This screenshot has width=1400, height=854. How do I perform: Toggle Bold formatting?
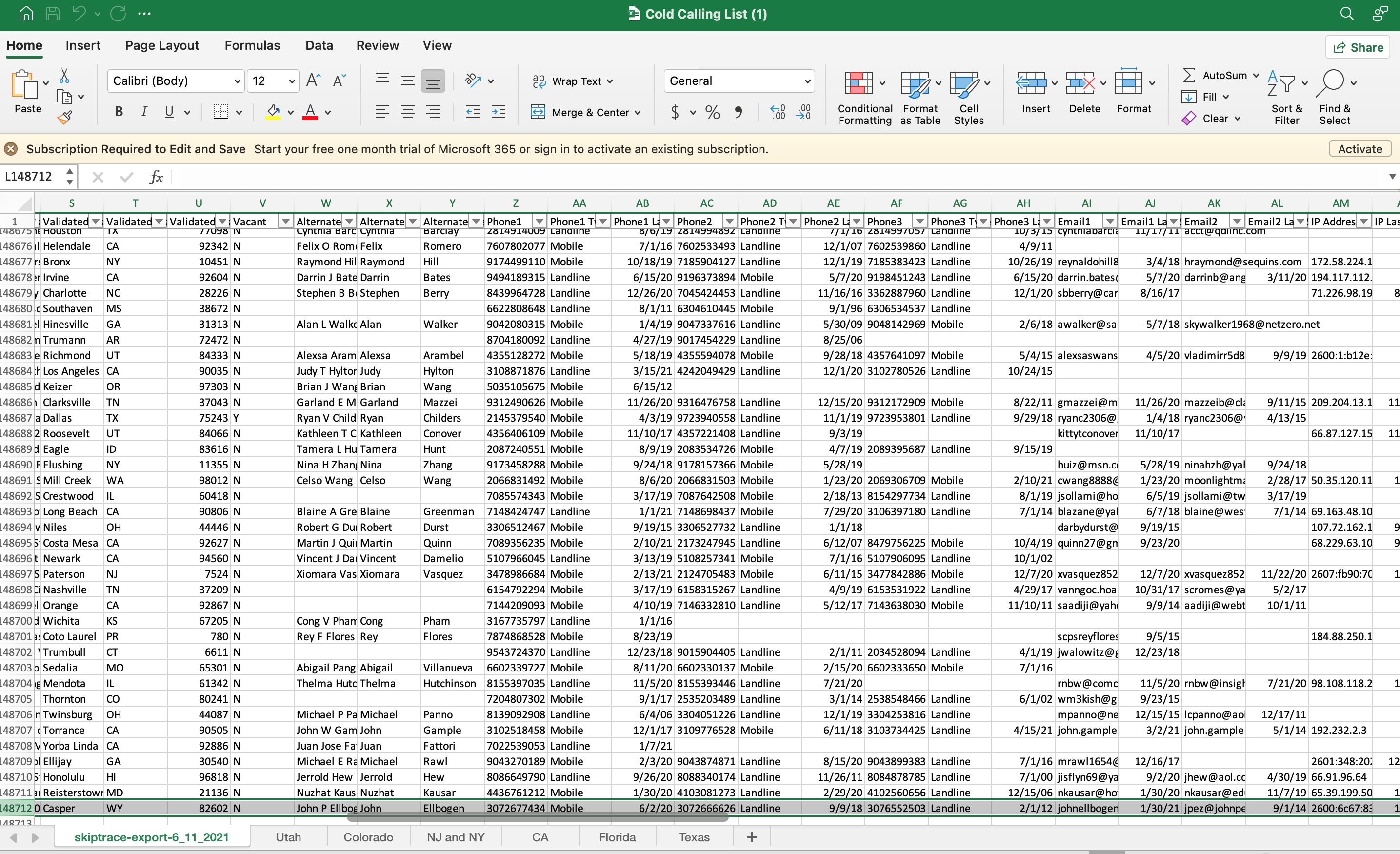click(x=119, y=112)
